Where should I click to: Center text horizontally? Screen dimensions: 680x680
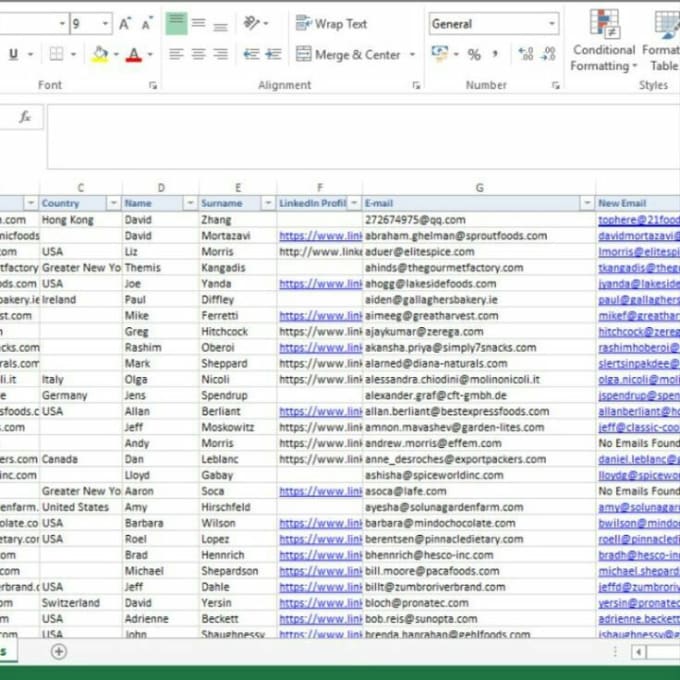(x=199, y=54)
